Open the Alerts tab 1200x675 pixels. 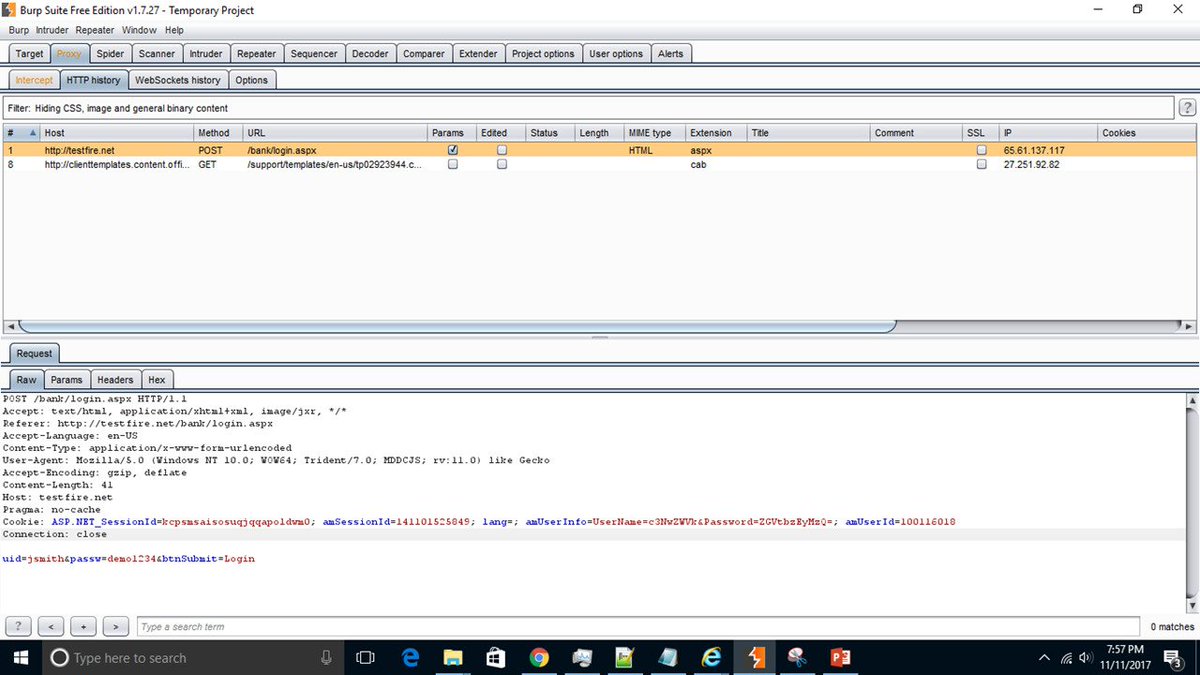[670, 54]
